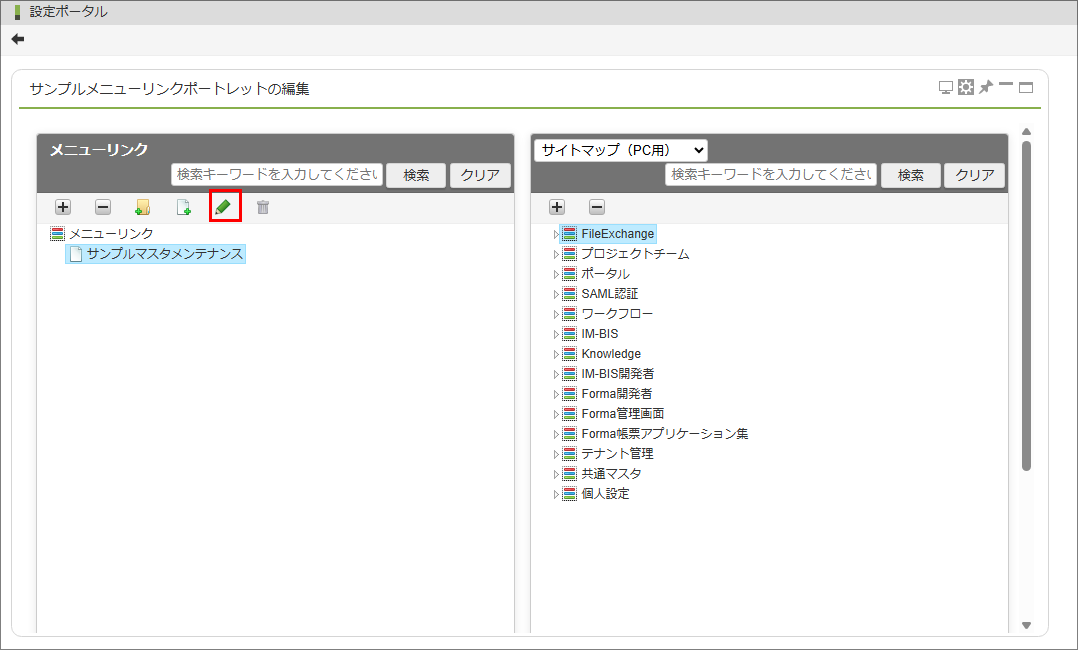
Task: Expand the IM-BIS tree node
Action: [x=556, y=334]
